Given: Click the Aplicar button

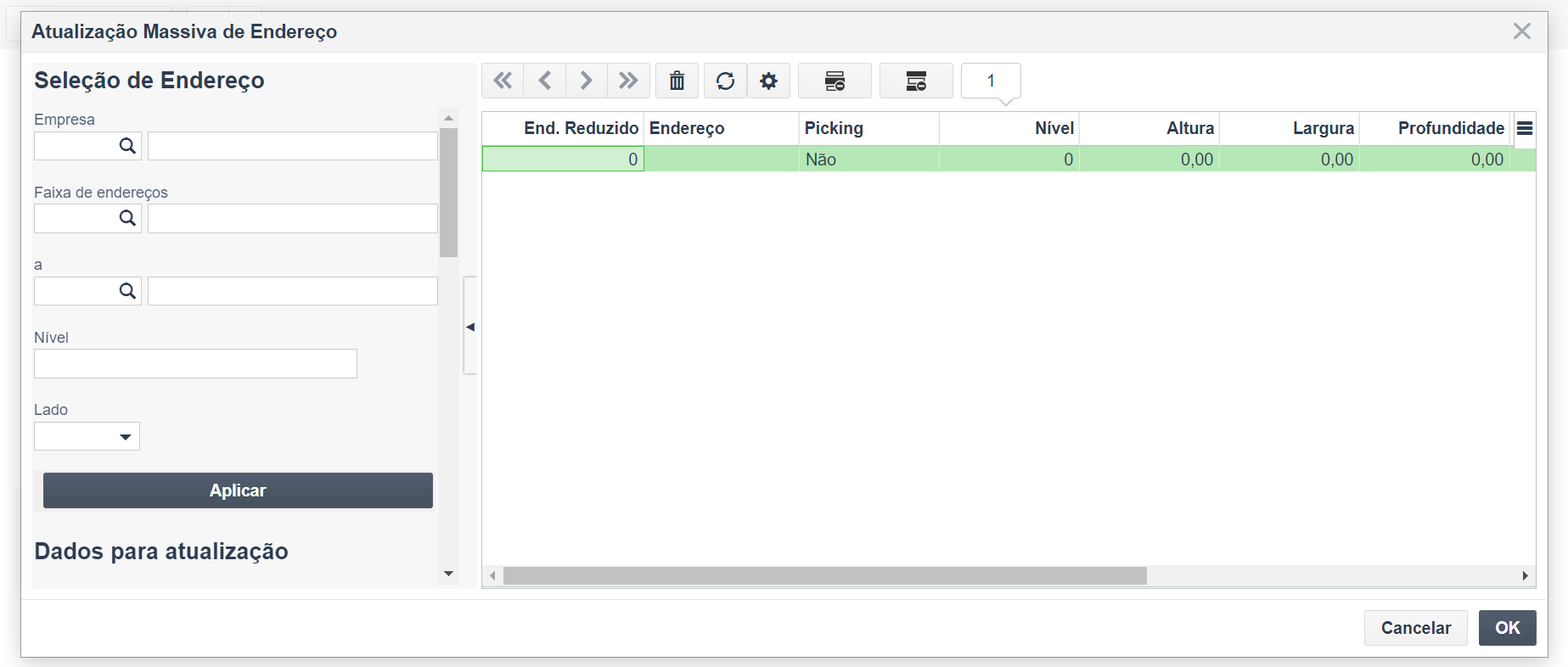Looking at the screenshot, I should coord(238,490).
